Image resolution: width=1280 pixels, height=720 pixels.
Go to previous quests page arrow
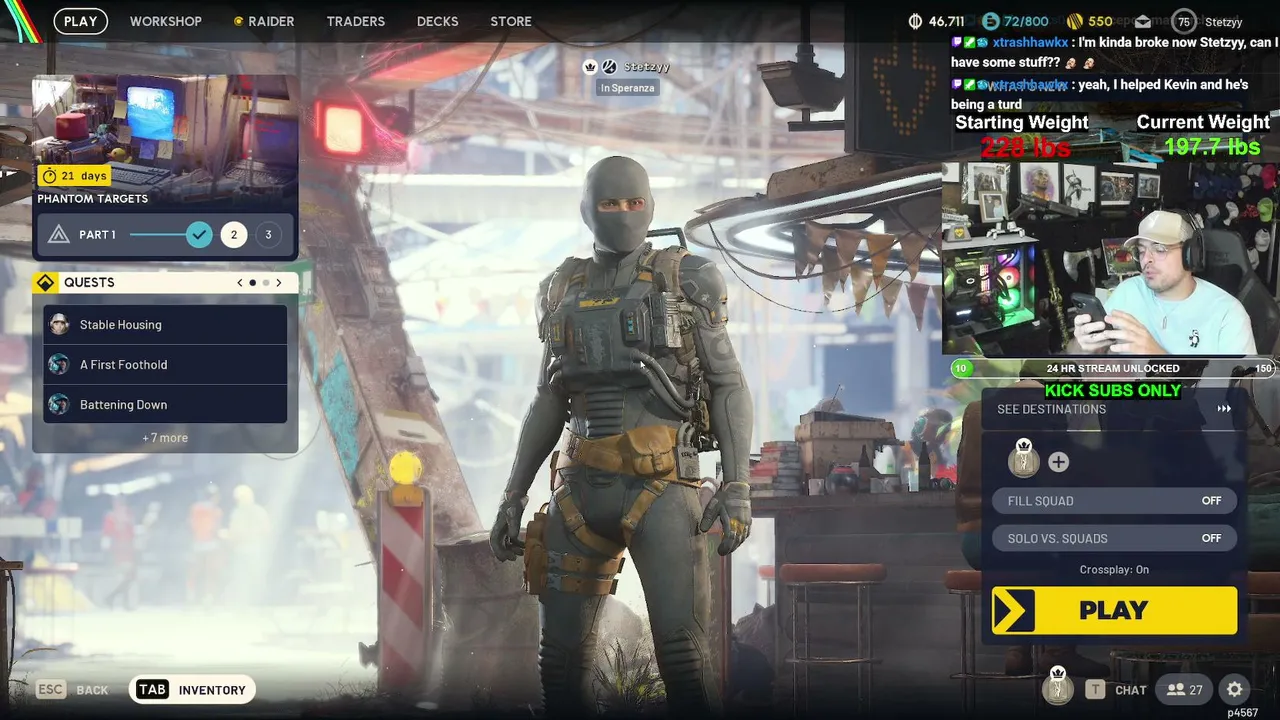pos(240,283)
